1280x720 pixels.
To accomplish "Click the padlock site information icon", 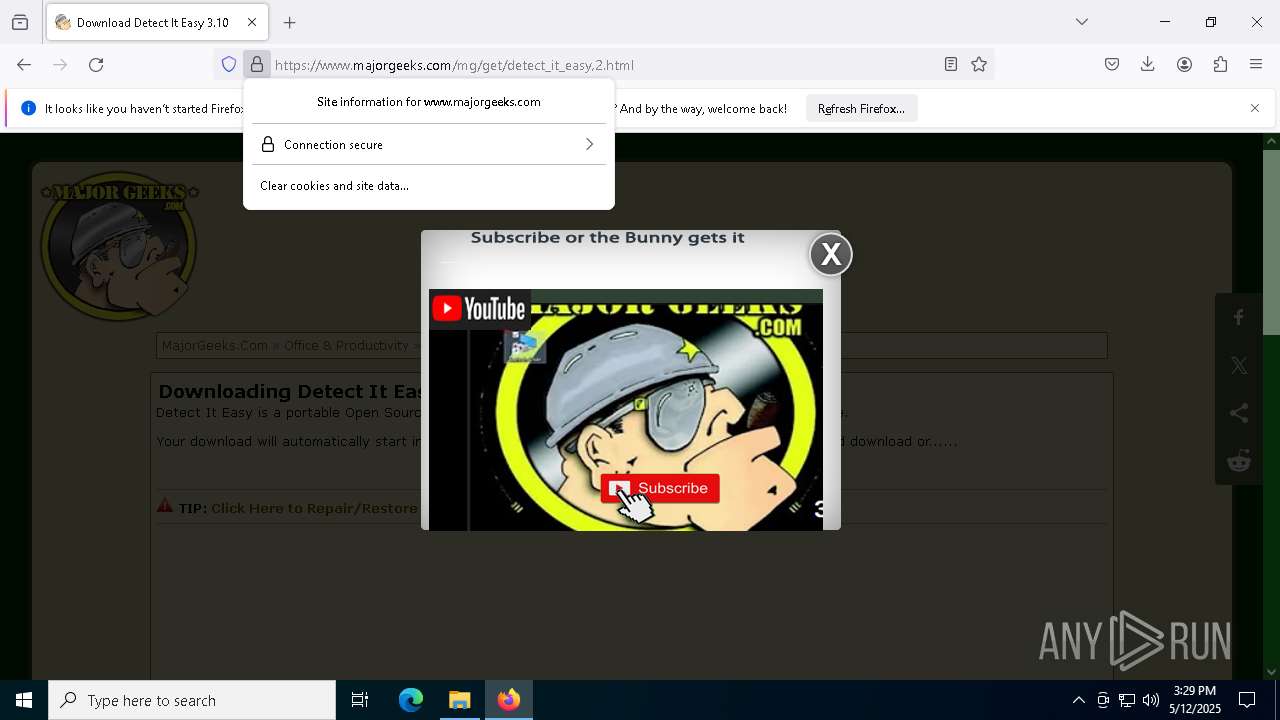I will click(x=257, y=65).
